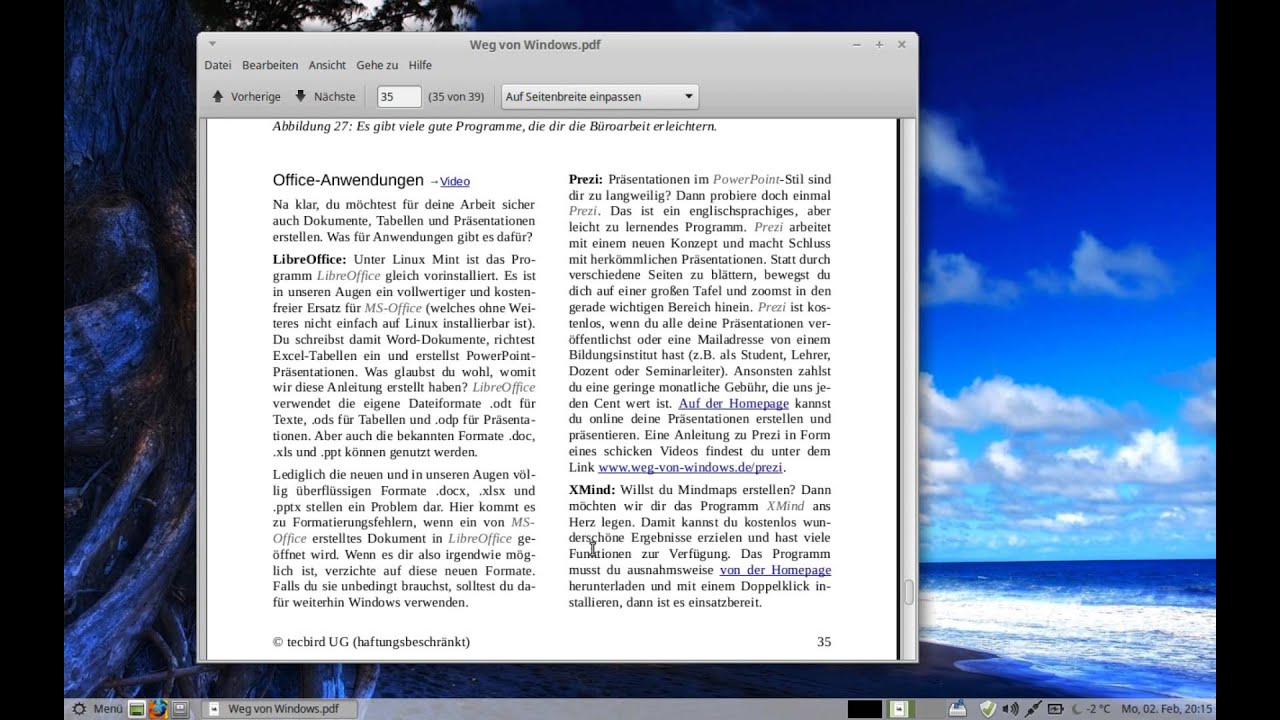Click the caption starting with Abbildung 27

[495, 126]
